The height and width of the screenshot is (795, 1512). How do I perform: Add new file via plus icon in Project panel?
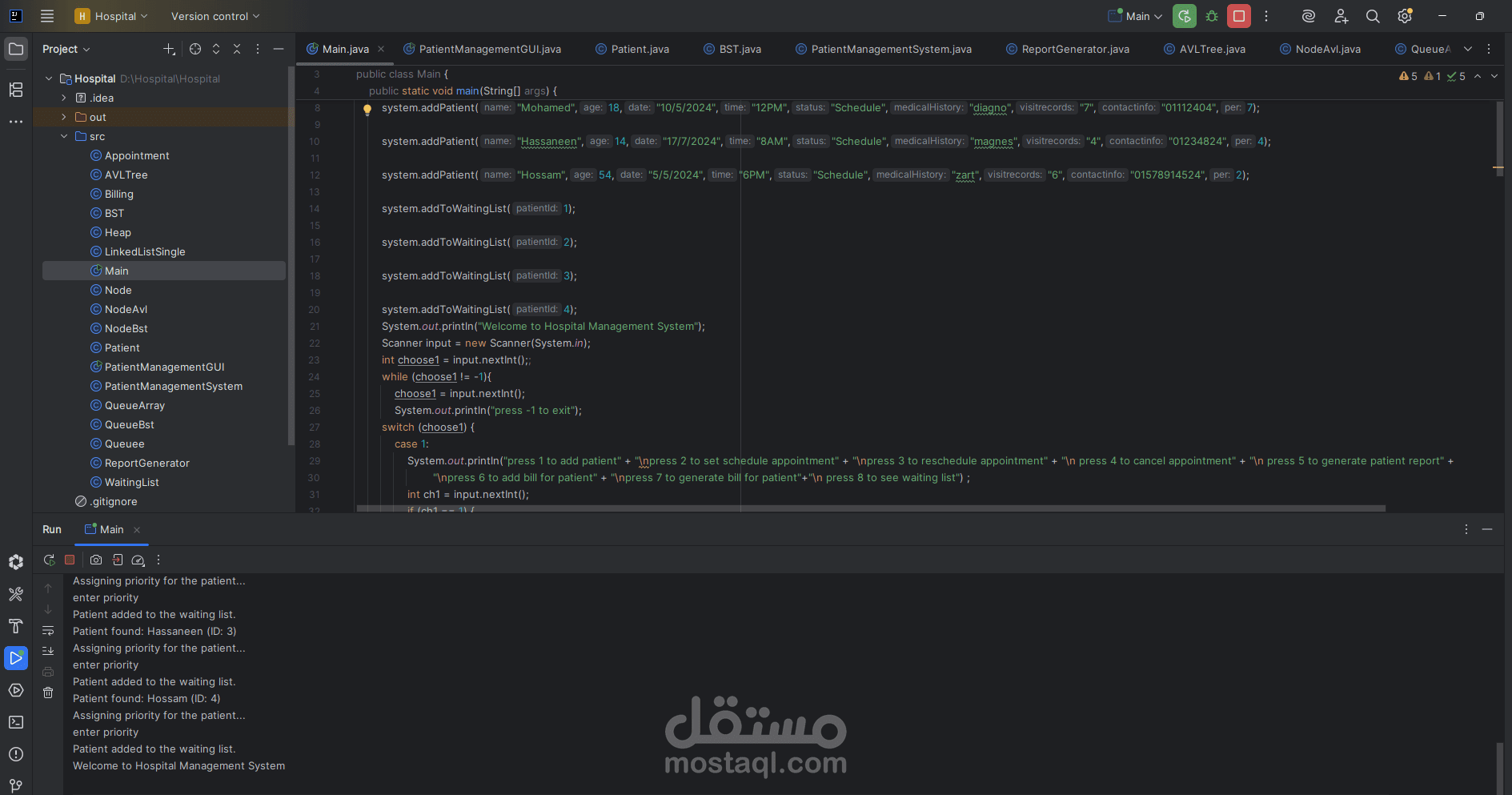click(169, 49)
